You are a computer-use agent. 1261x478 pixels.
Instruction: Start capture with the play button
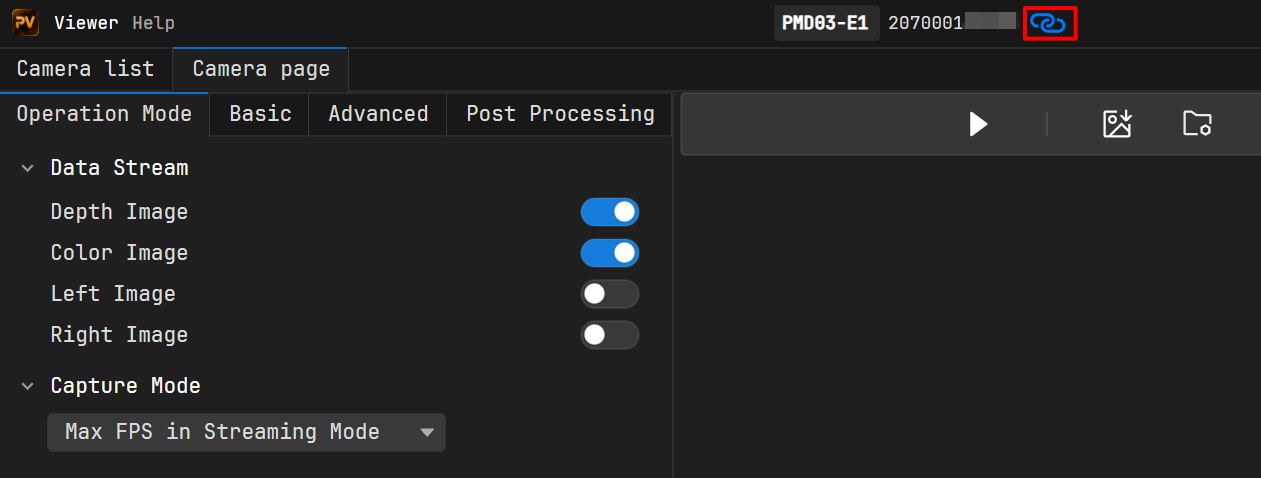[978, 124]
